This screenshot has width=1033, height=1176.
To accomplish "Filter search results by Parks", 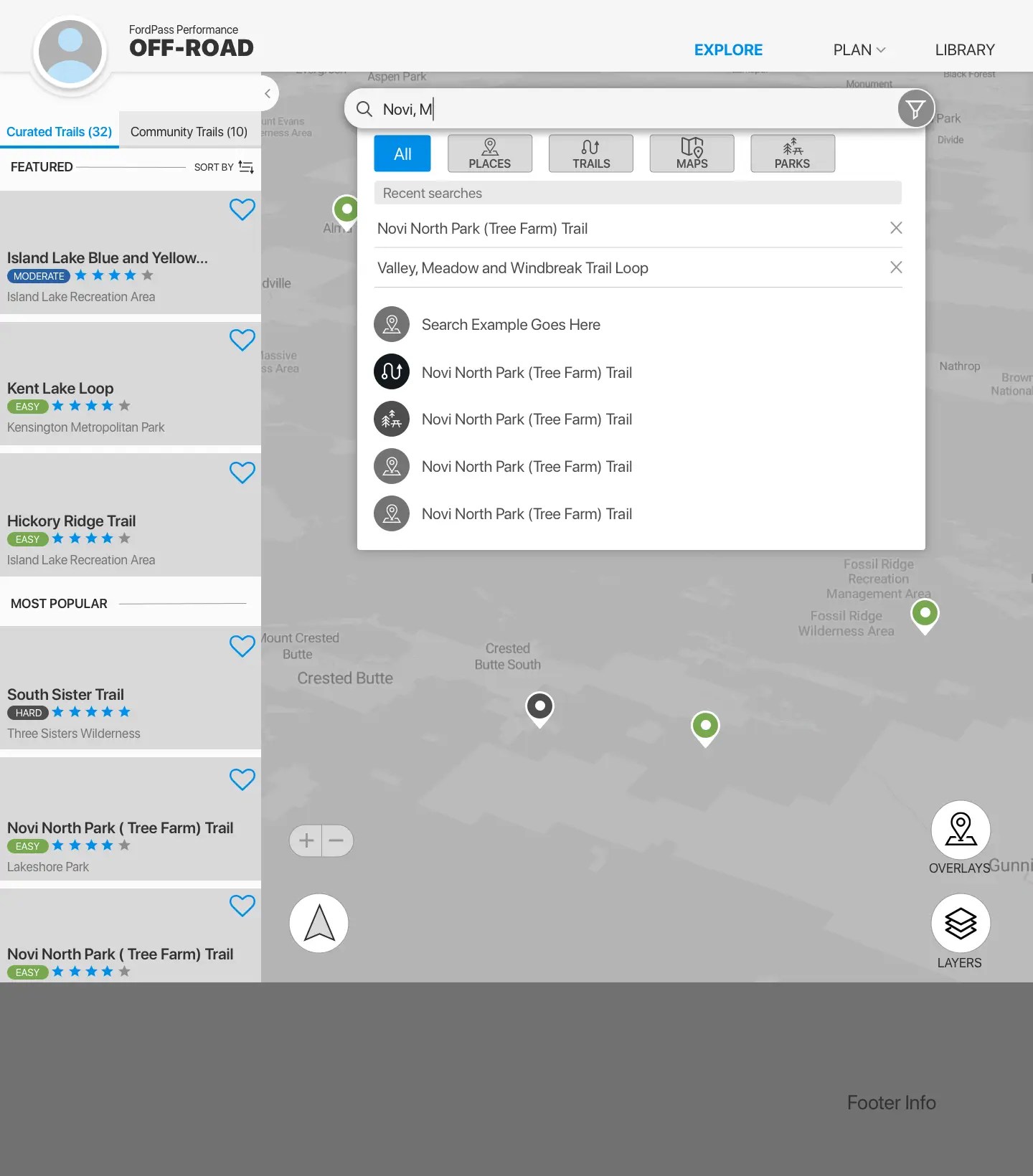I will pyautogui.click(x=793, y=153).
